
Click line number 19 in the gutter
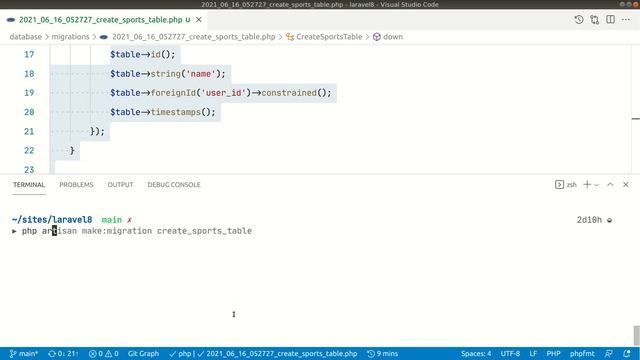click(29, 93)
